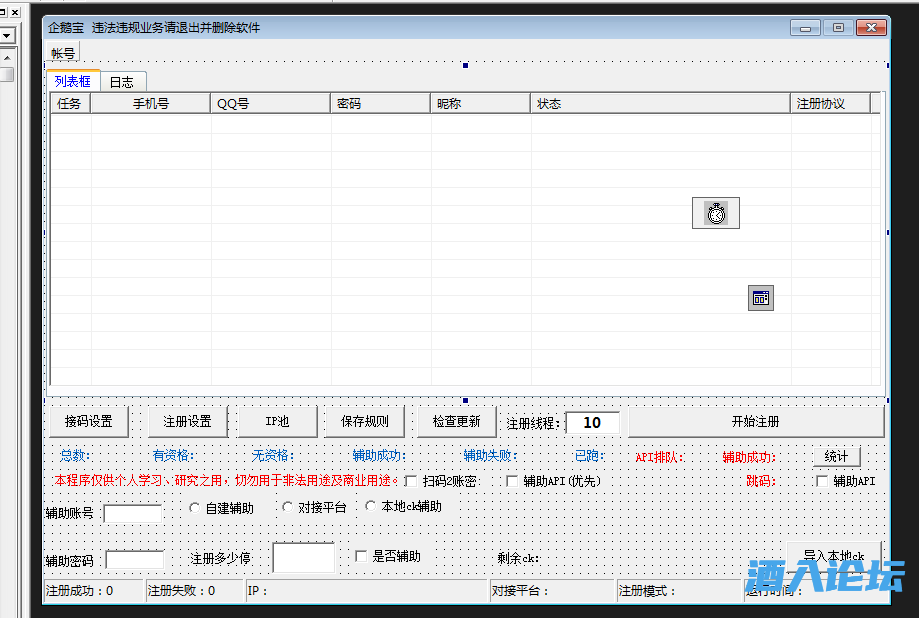Expand the dropdown in the left panel
This screenshot has width=919, height=618.
7,36
